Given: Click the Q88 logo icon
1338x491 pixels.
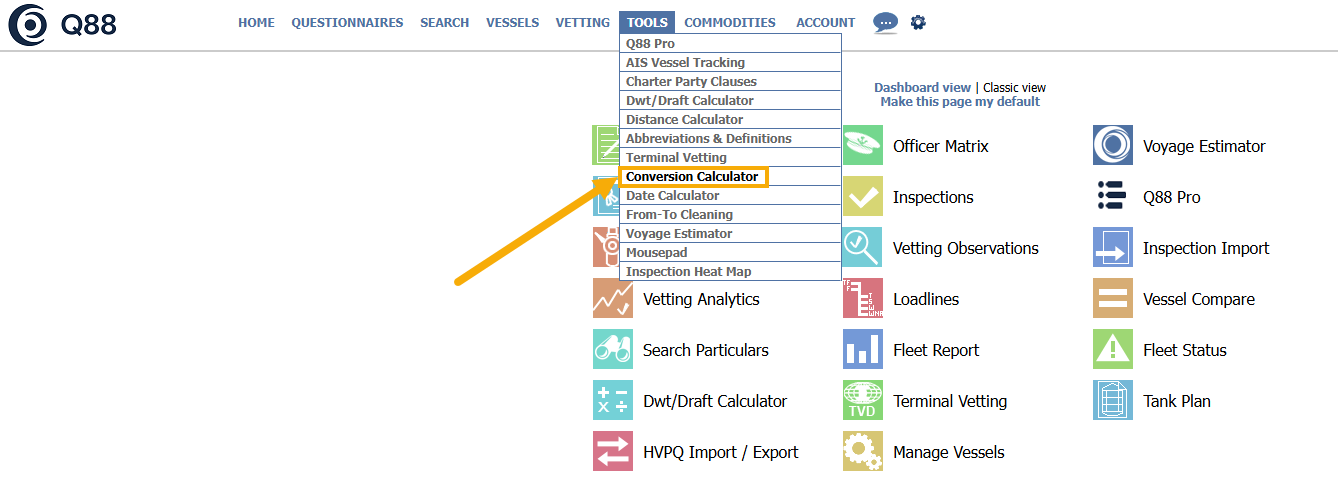Looking at the screenshot, I should coord(27,25).
